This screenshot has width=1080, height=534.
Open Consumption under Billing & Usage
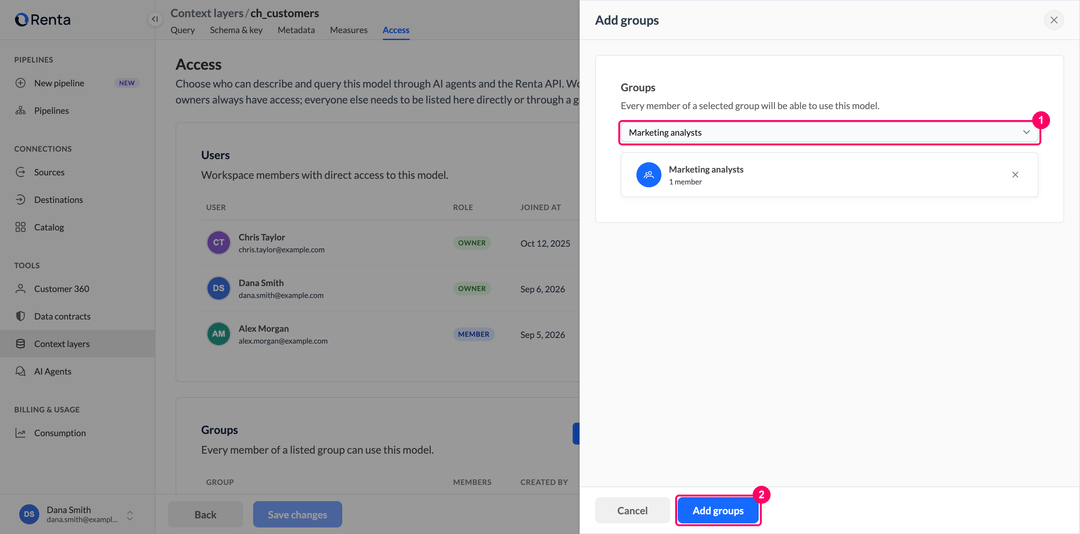click(77, 433)
